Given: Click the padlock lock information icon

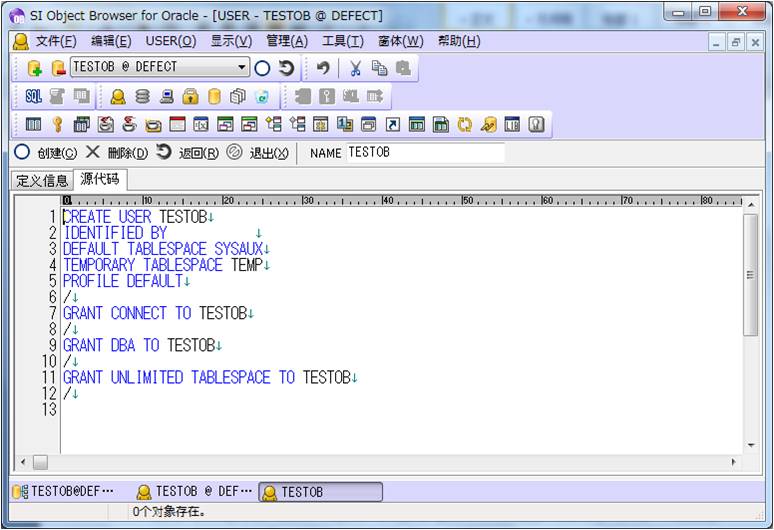Looking at the screenshot, I should 190,96.
